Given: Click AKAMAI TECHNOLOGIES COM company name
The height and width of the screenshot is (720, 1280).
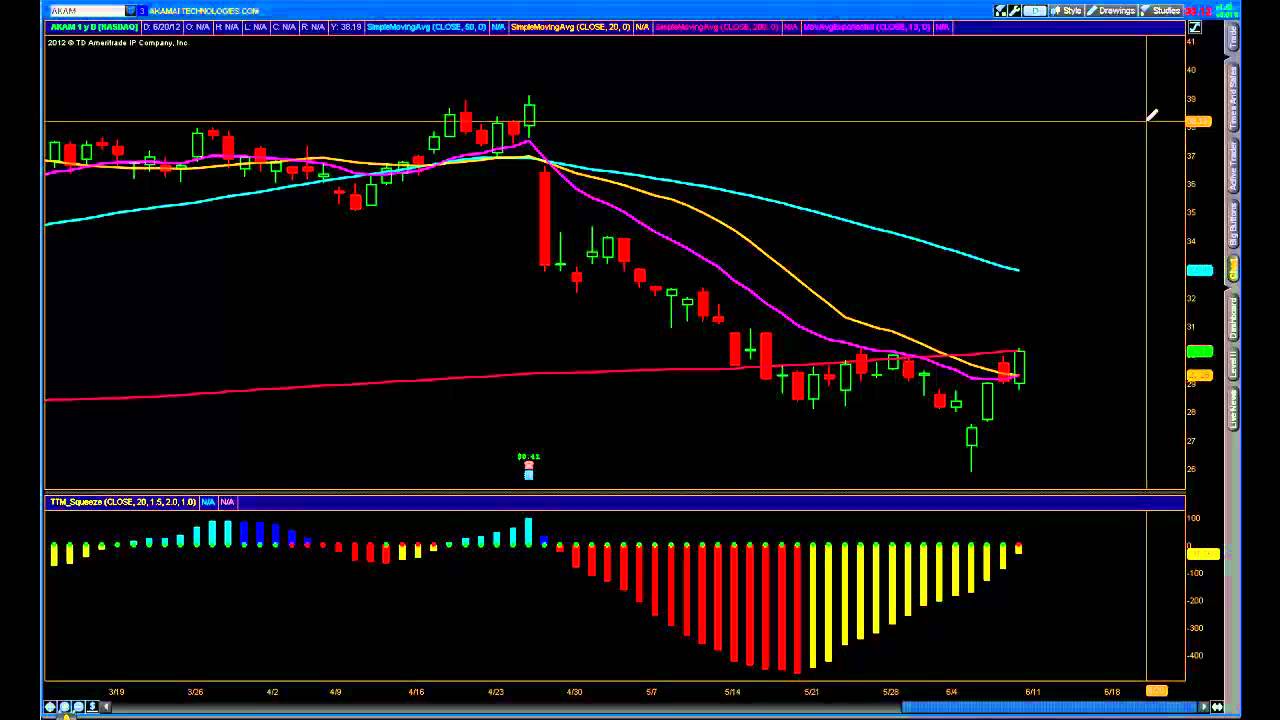Looking at the screenshot, I should (204, 11).
